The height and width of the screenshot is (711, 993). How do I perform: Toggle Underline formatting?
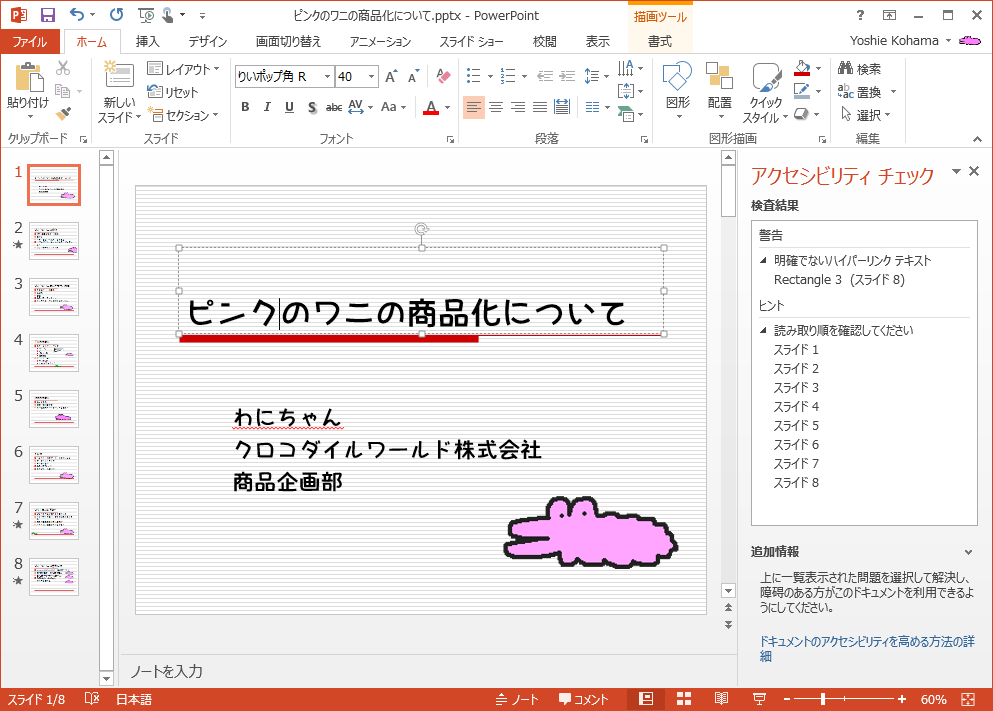tap(289, 107)
